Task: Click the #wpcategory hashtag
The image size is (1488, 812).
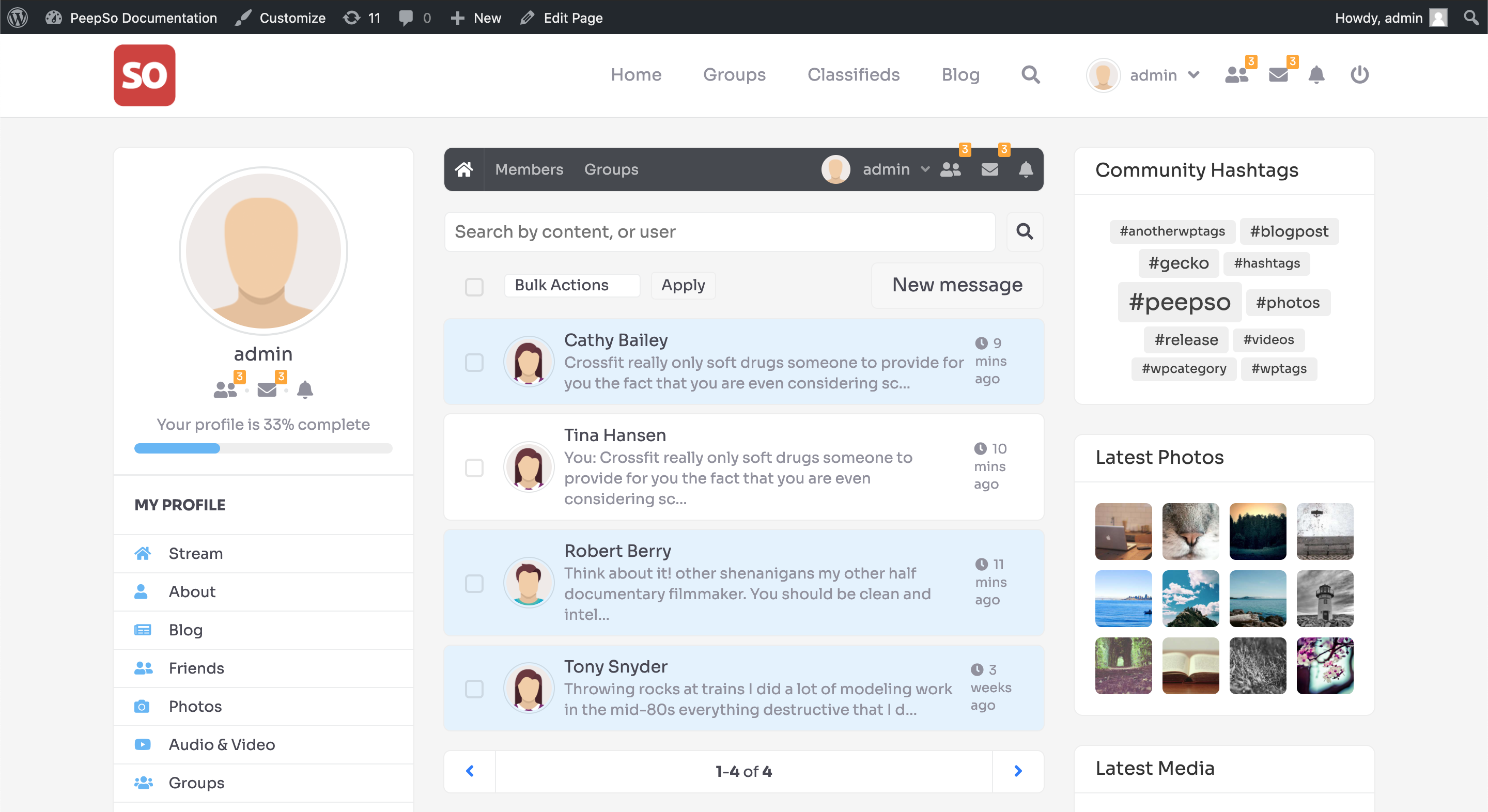Action: tap(1184, 368)
